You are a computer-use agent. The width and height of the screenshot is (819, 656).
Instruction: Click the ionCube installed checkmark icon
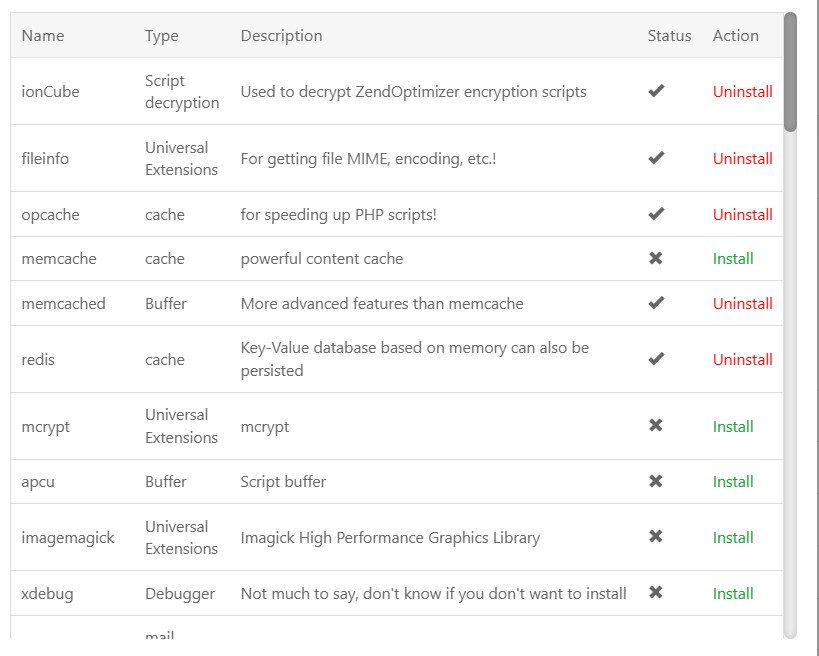click(x=656, y=91)
